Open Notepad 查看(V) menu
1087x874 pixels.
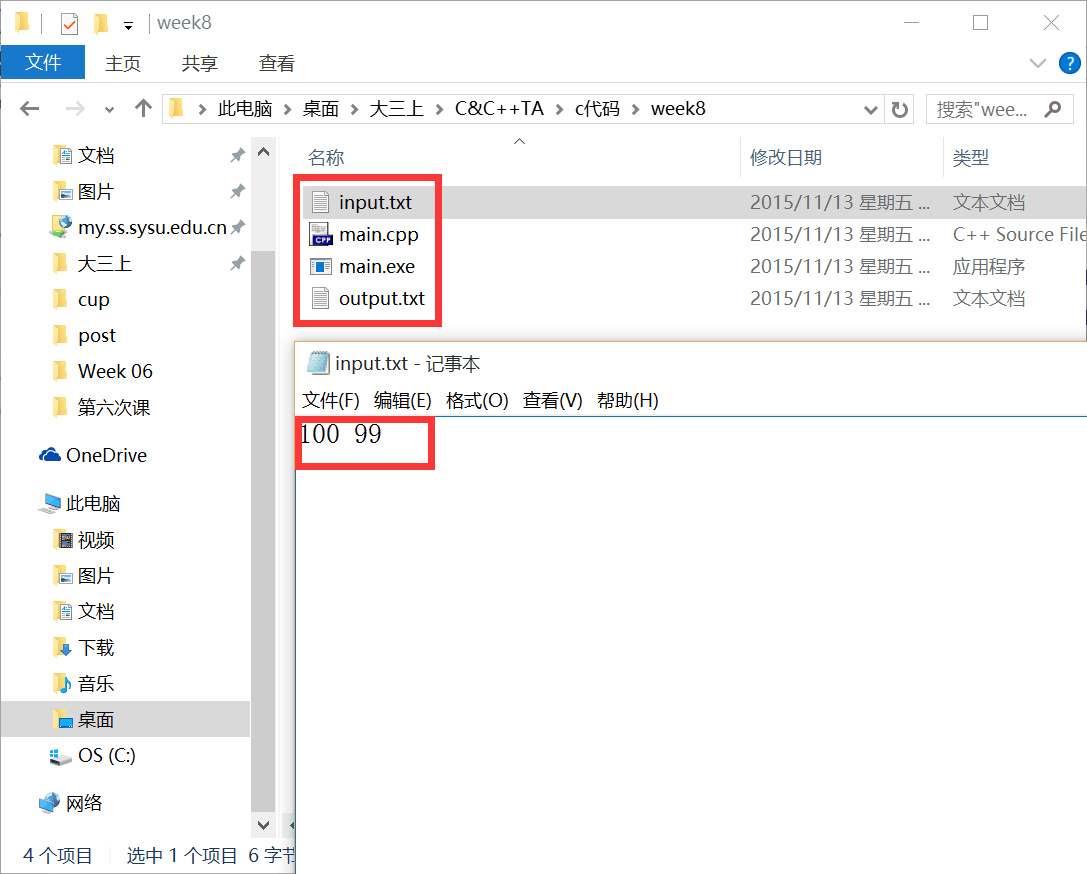click(x=553, y=401)
